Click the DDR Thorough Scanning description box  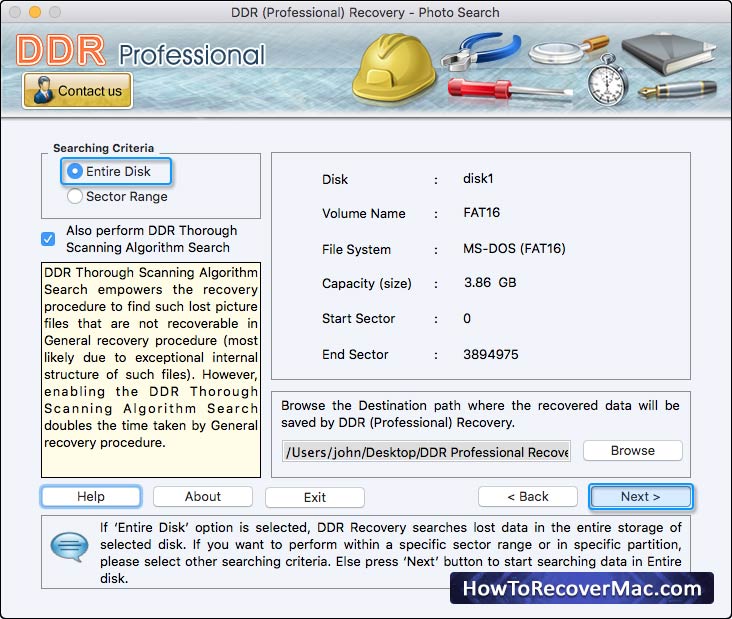pos(151,370)
